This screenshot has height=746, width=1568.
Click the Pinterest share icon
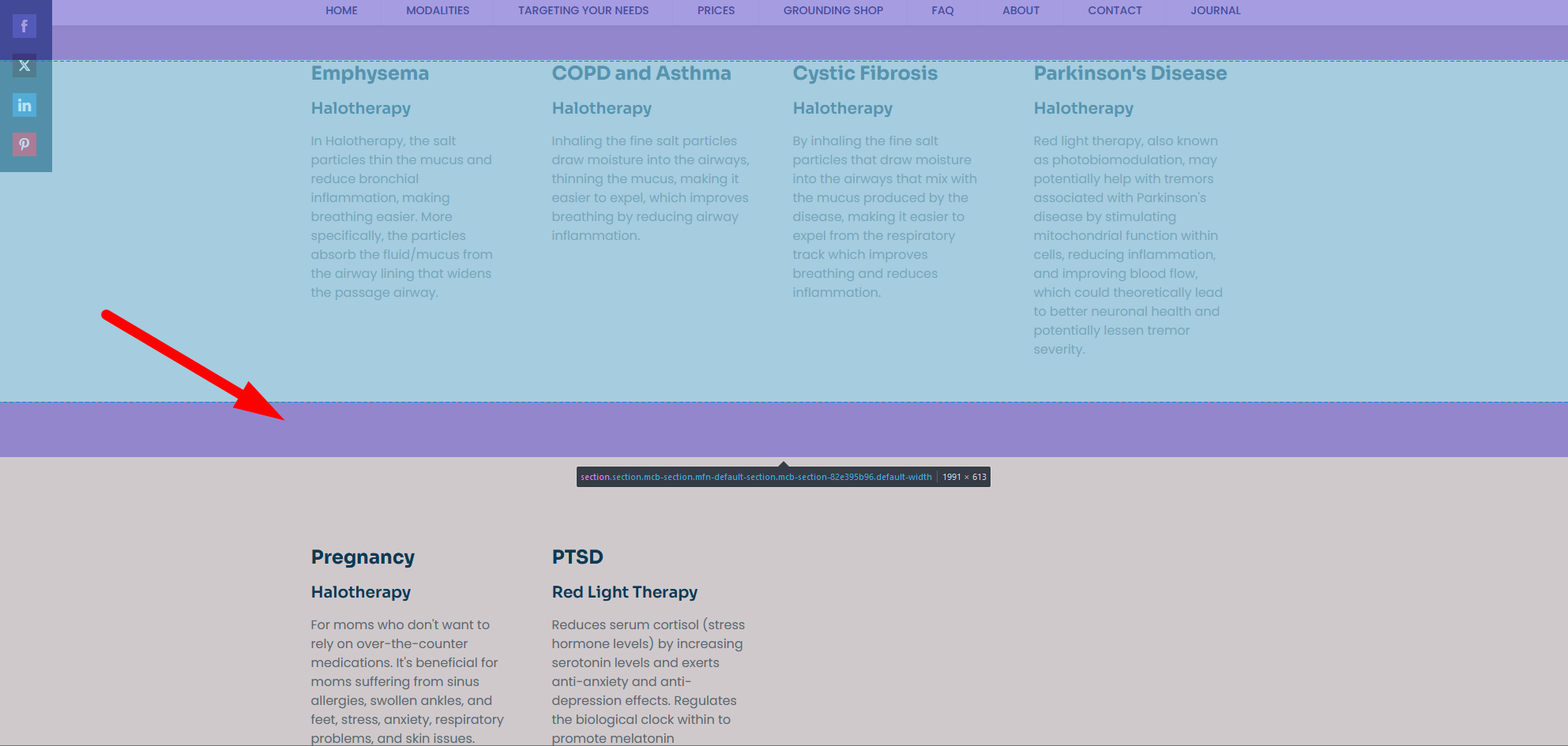[24, 144]
